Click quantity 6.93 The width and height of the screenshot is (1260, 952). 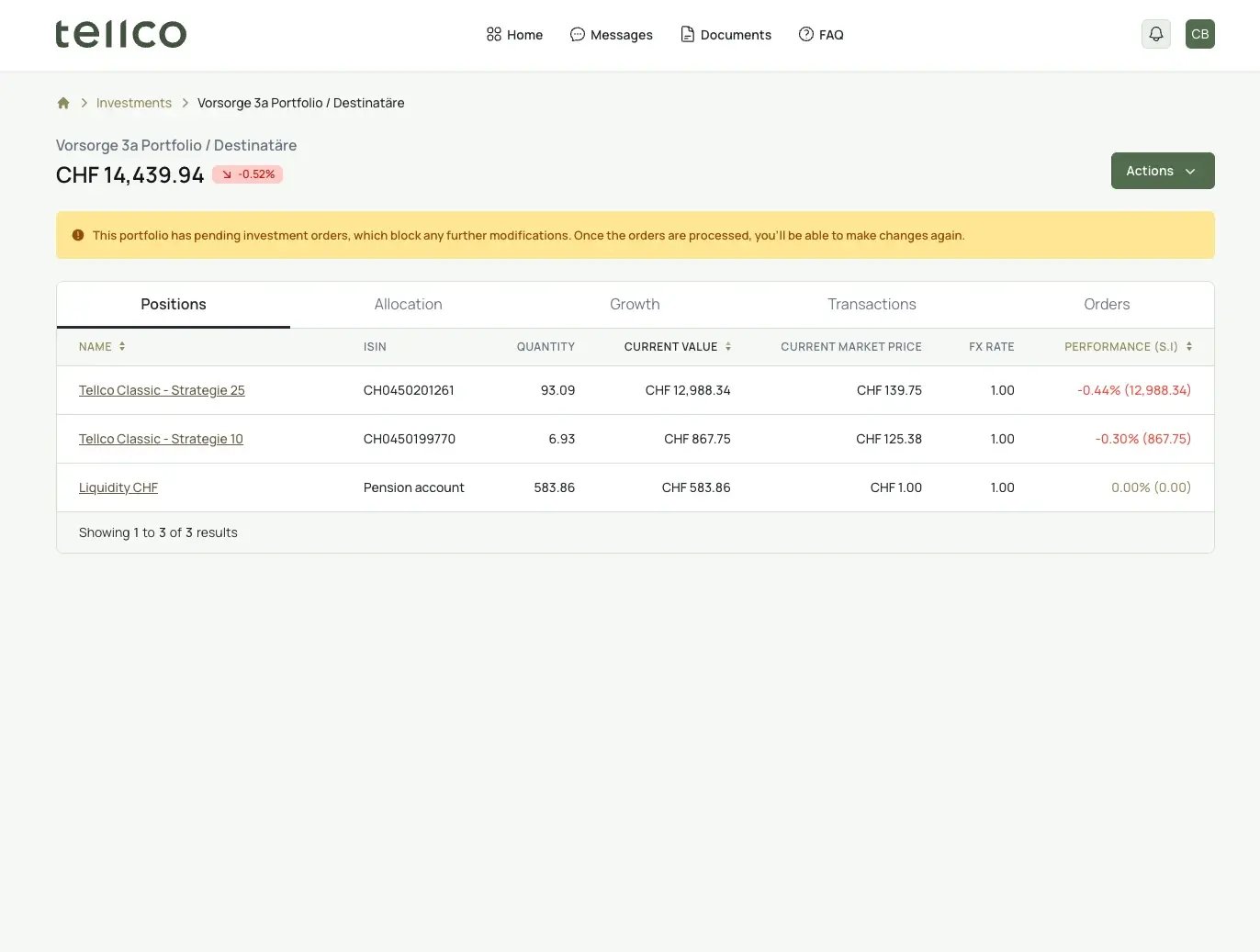click(562, 439)
